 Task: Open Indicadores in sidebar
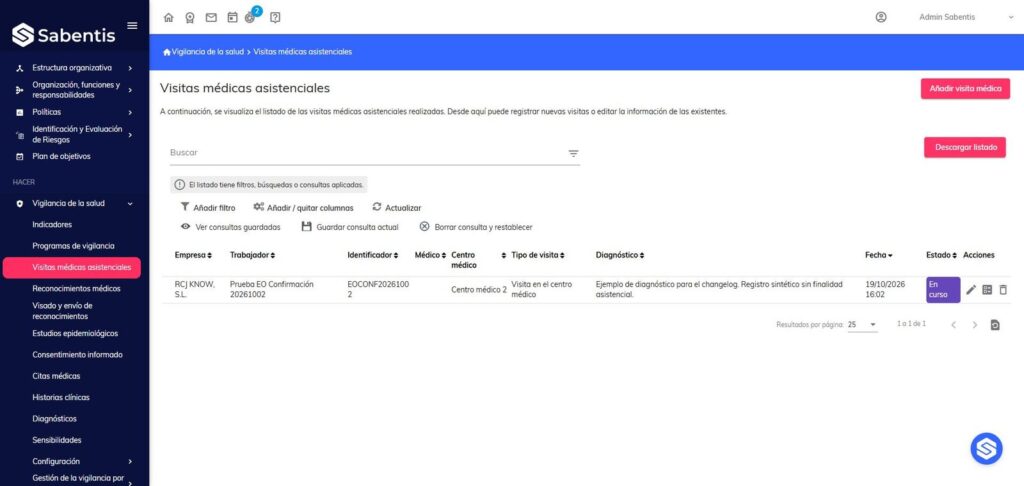click(52, 225)
